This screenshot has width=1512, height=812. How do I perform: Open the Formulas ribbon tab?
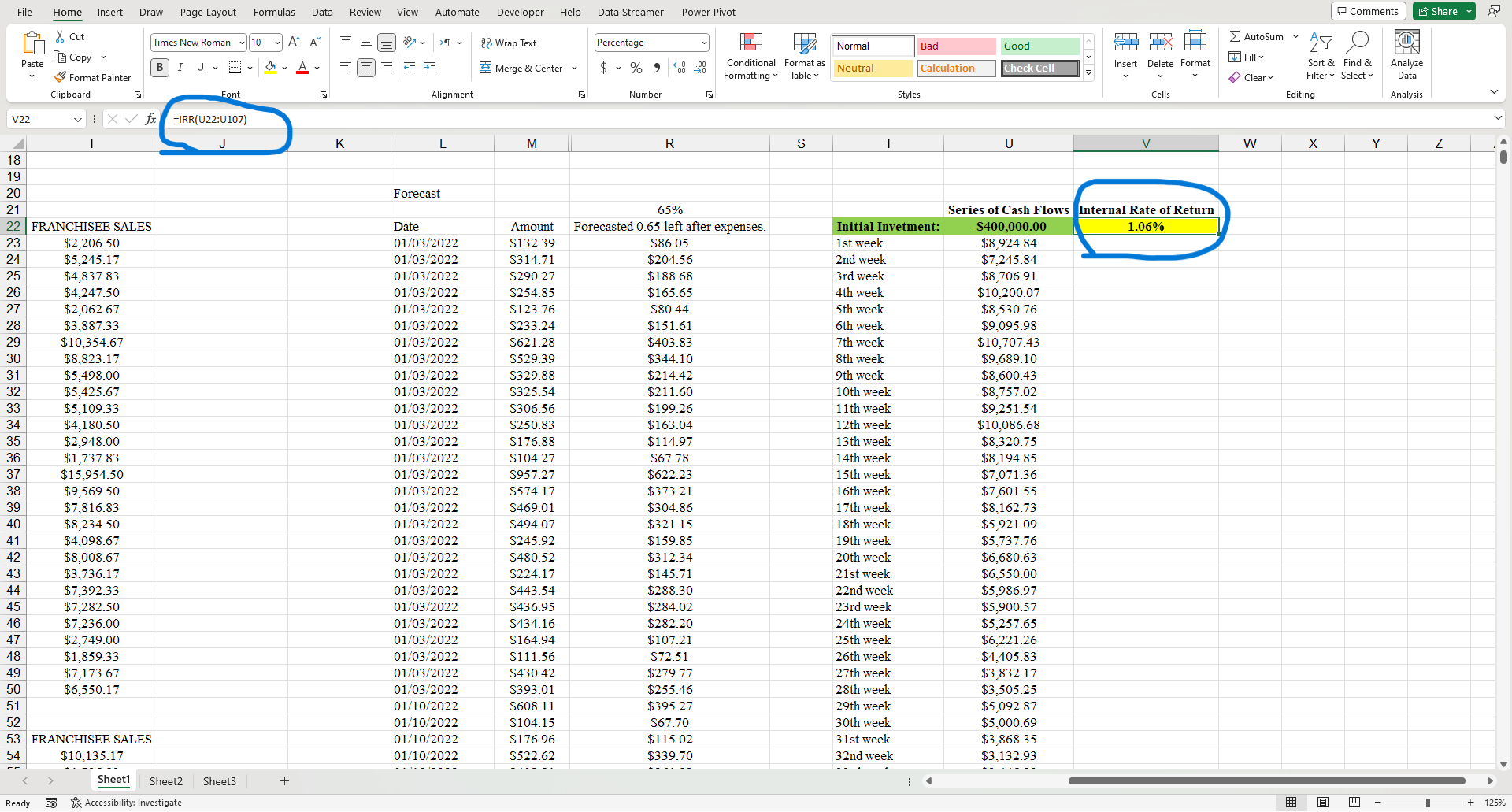pyautogui.click(x=274, y=12)
